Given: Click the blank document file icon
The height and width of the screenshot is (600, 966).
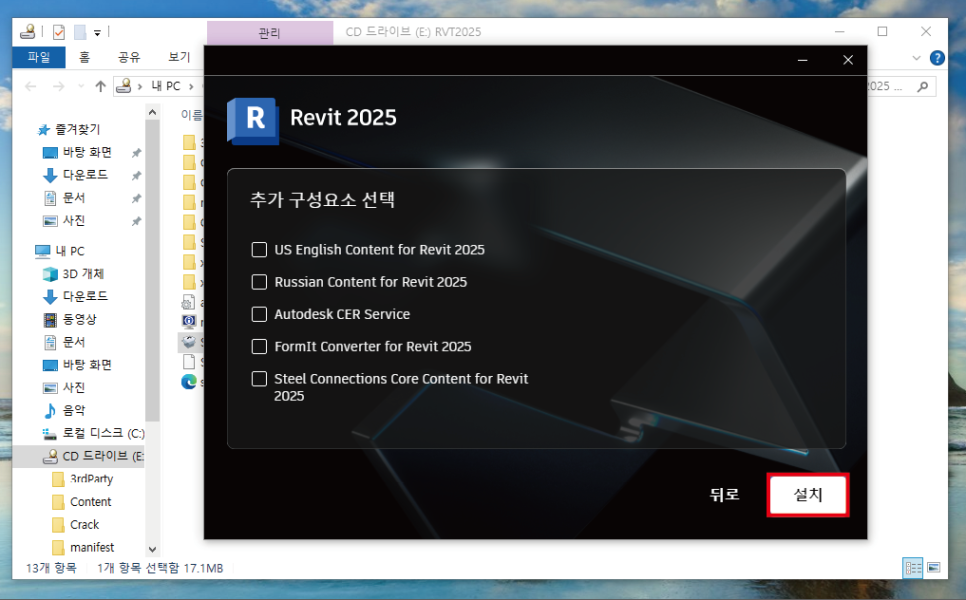Looking at the screenshot, I should 189,362.
